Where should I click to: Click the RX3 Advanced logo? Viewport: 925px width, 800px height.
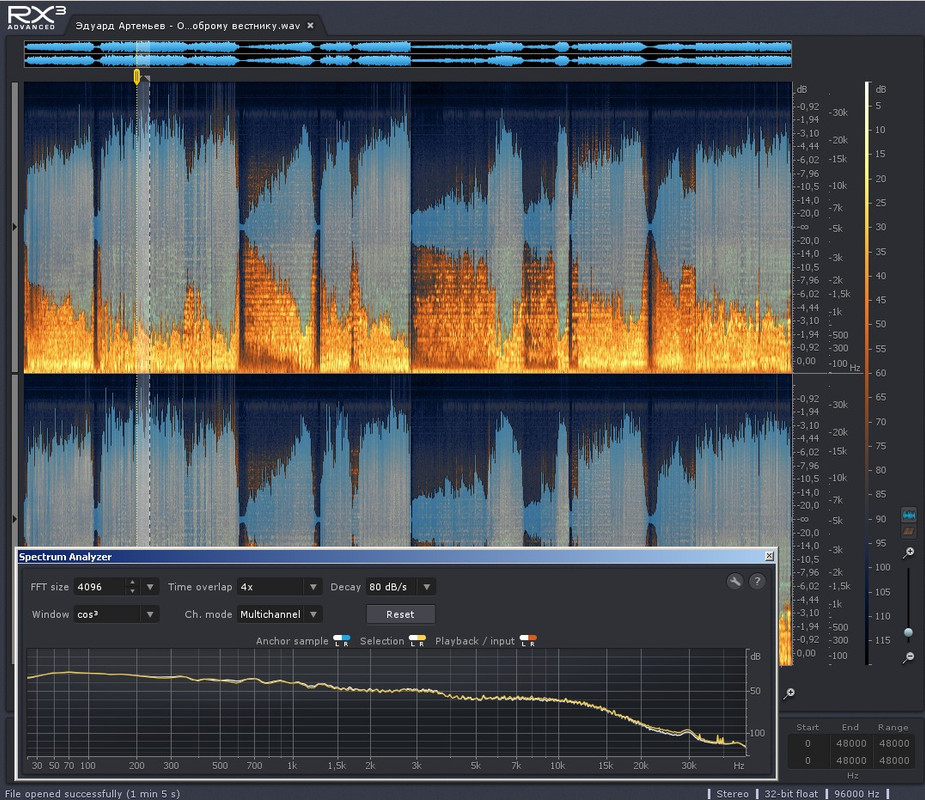(x=35, y=17)
